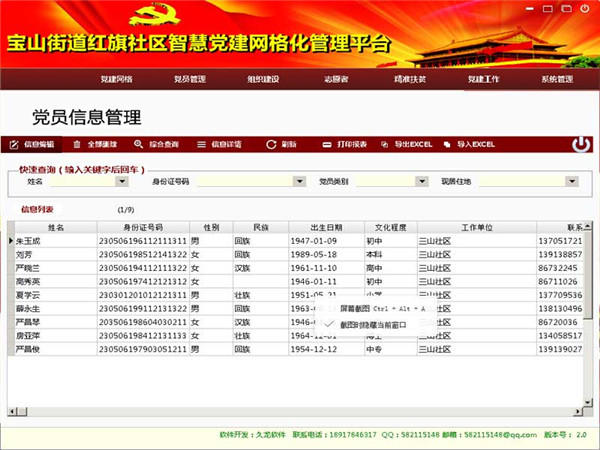The width and height of the screenshot is (600, 450).
Task: Click the 信息详情 button label
Action: [x=227, y=144]
